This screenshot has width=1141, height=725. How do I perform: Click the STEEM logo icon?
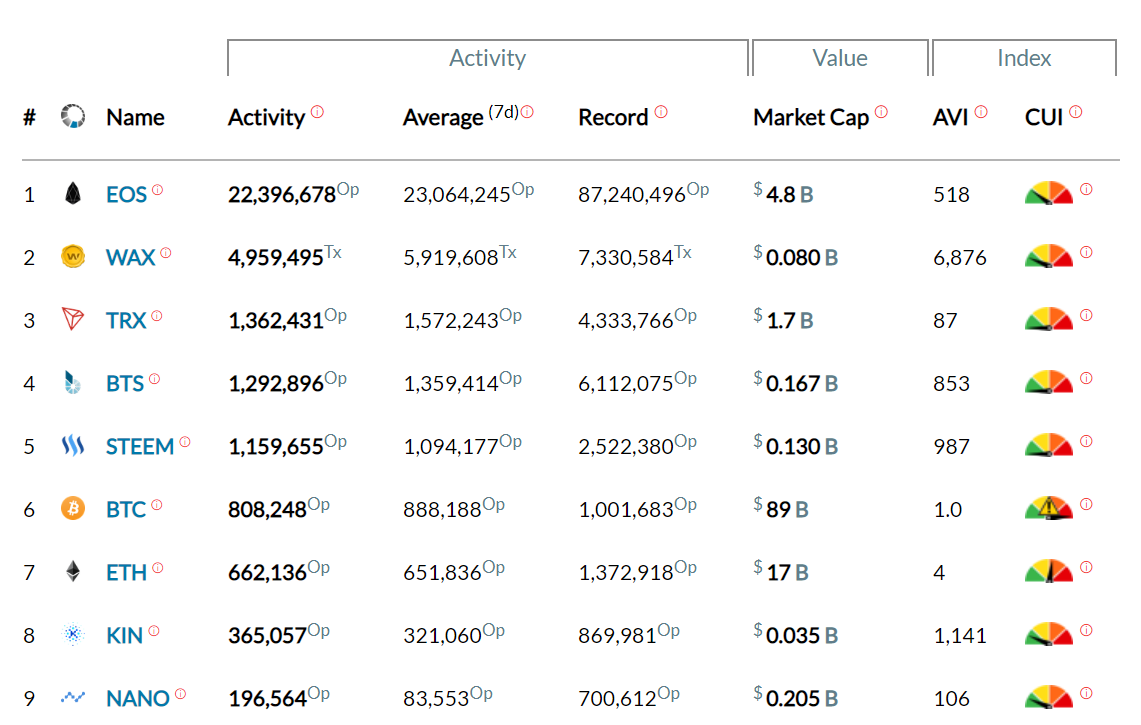[72, 446]
